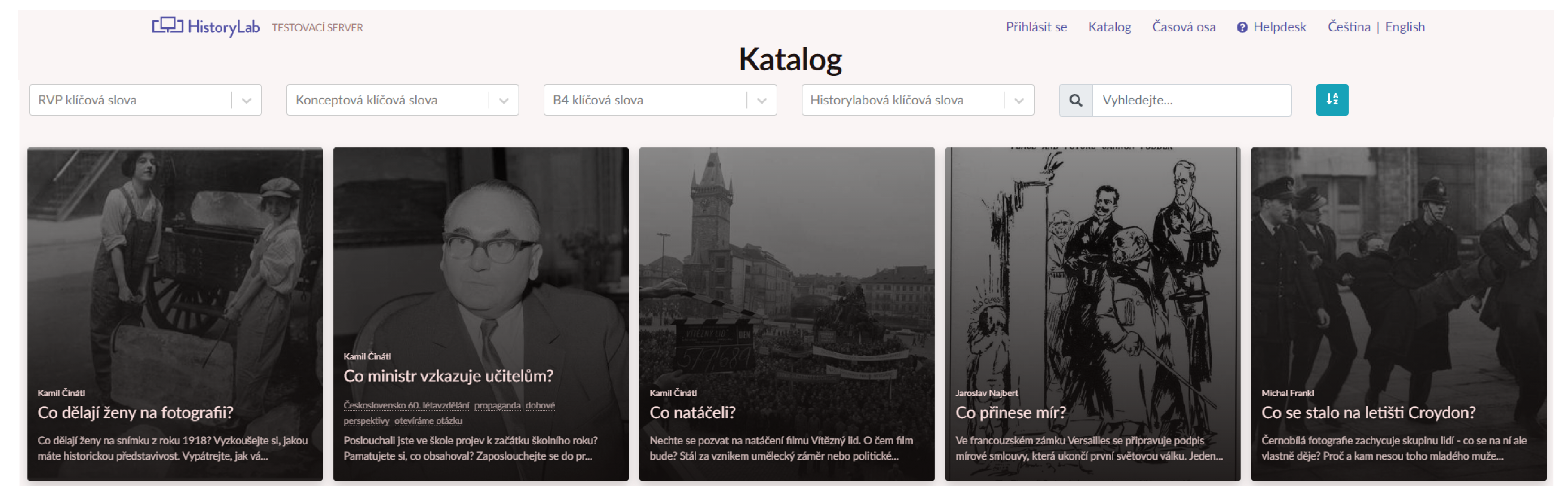This screenshot has height=494, width=1568.
Task: Click the 'otevíráme otázku' keyword tag
Action: click(428, 420)
